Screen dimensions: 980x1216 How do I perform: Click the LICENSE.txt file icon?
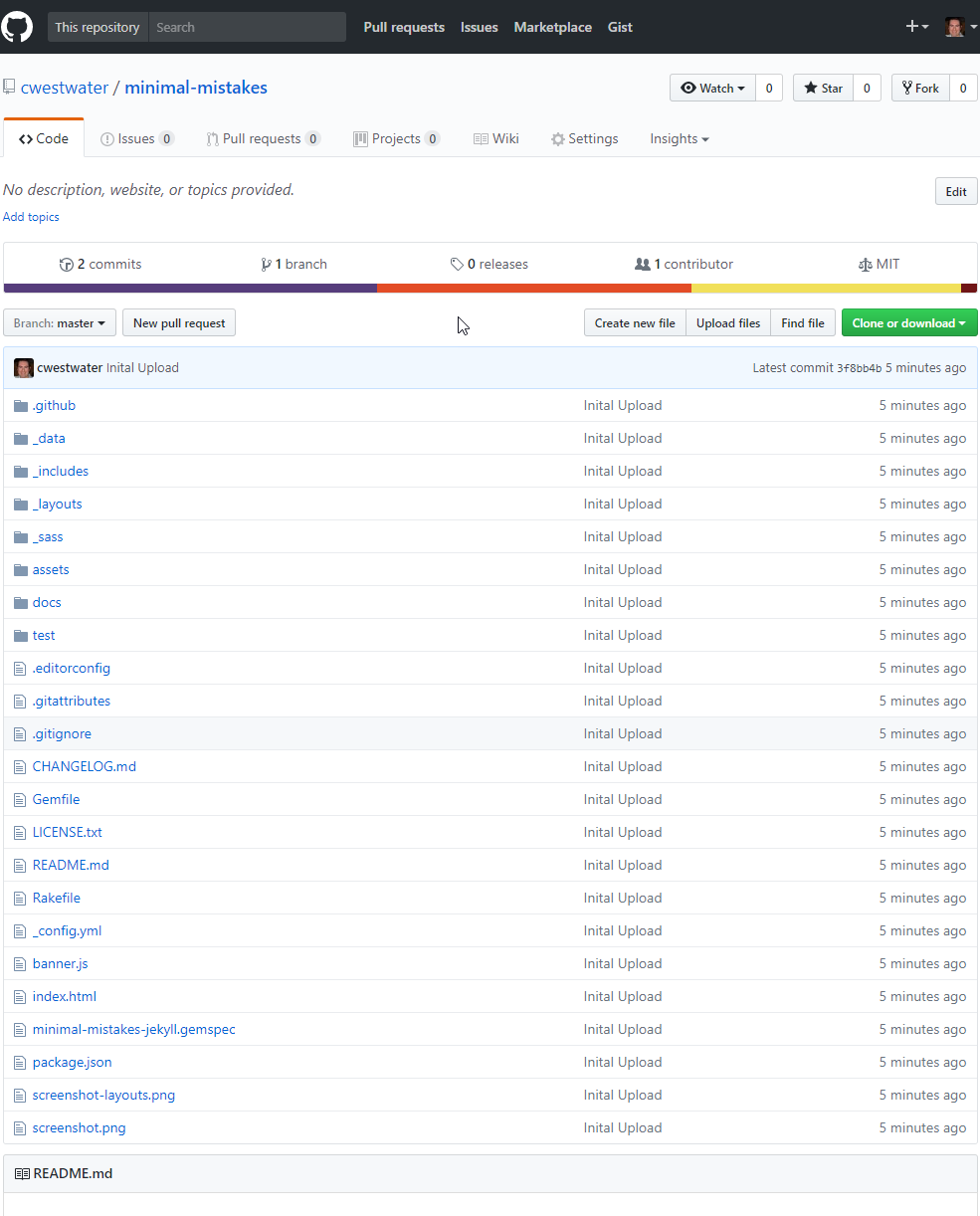point(20,833)
